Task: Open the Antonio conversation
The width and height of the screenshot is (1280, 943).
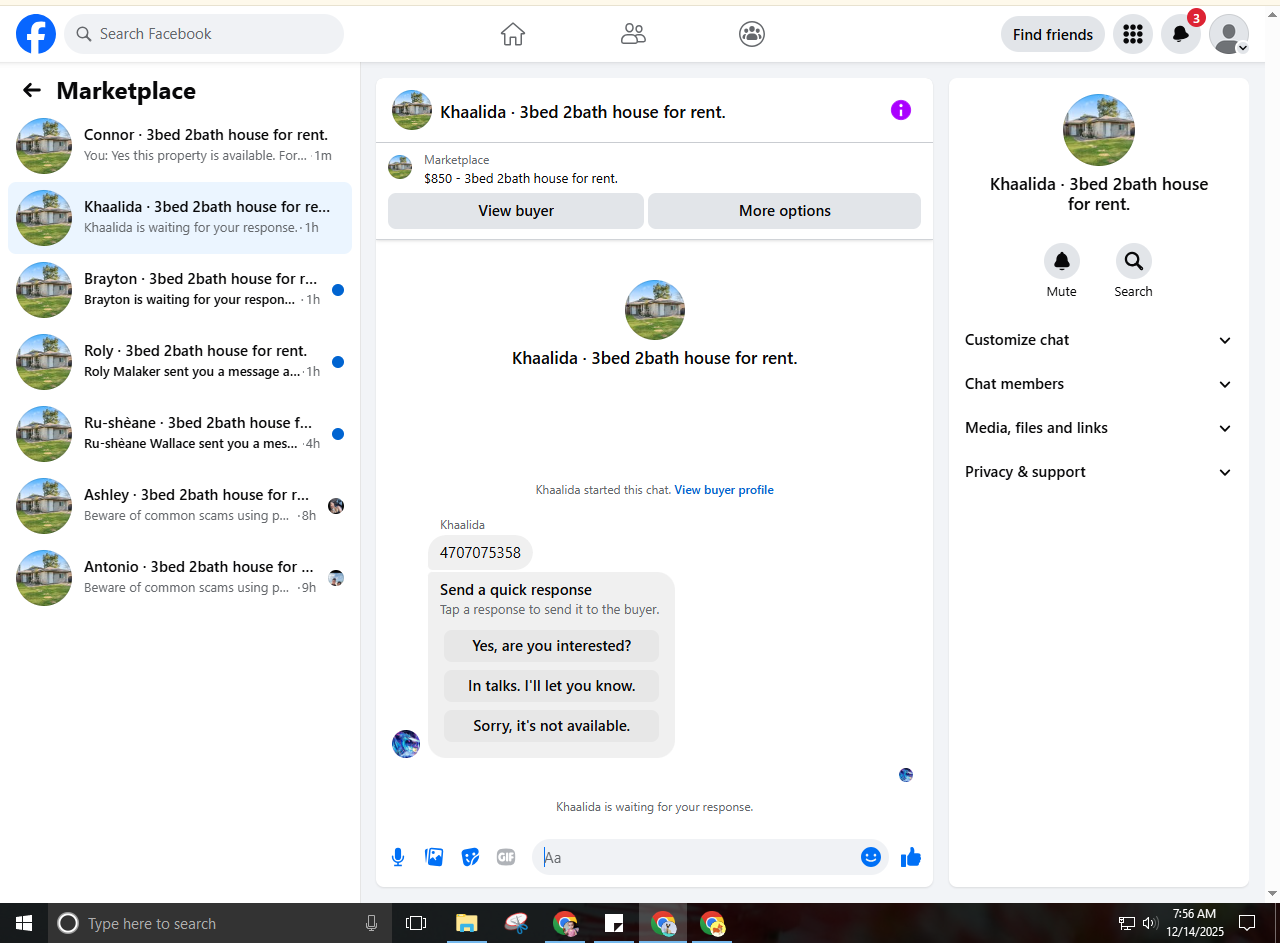Action: point(180,578)
